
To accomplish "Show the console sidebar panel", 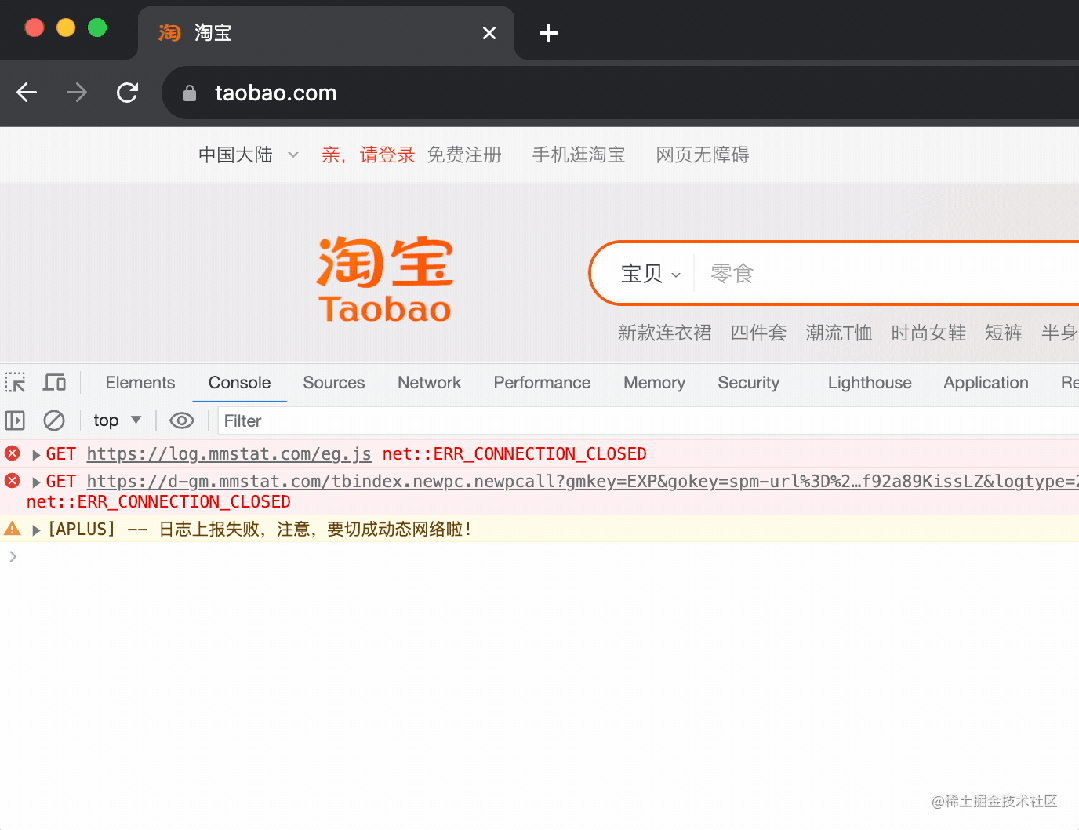I will [x=14, y=420].
